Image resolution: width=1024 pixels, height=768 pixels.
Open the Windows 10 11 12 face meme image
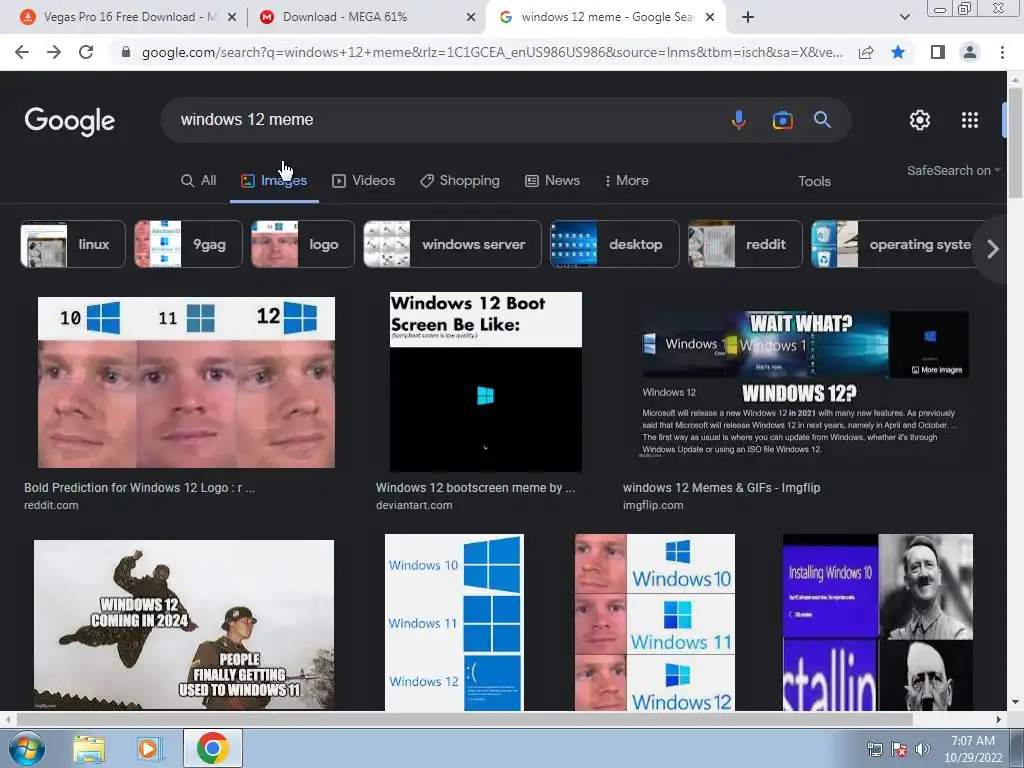click(186, 382)
